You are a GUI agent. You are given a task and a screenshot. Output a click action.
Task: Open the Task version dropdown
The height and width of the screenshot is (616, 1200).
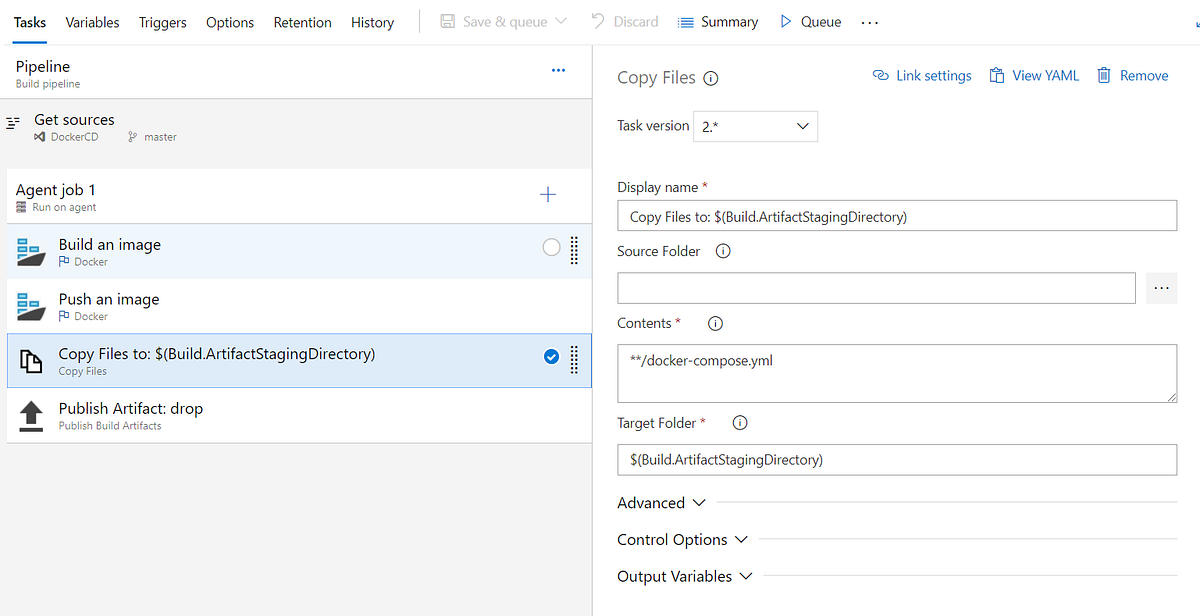(x=755, y=126)
